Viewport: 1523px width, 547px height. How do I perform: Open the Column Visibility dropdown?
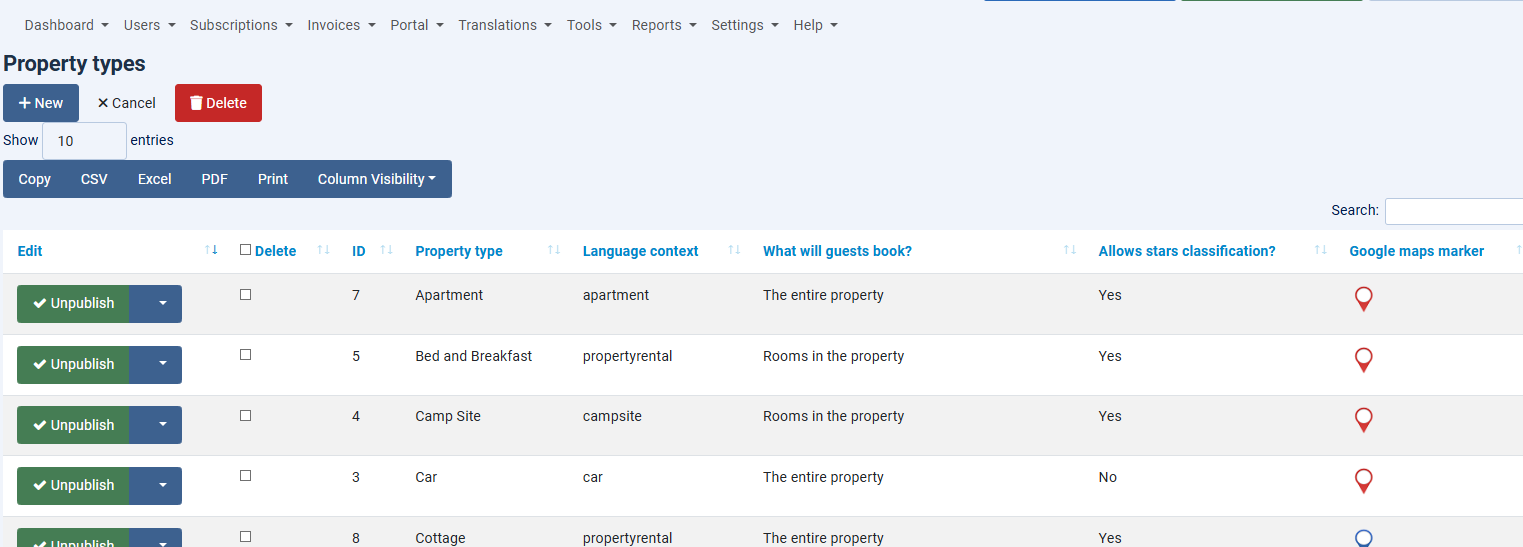377,179
